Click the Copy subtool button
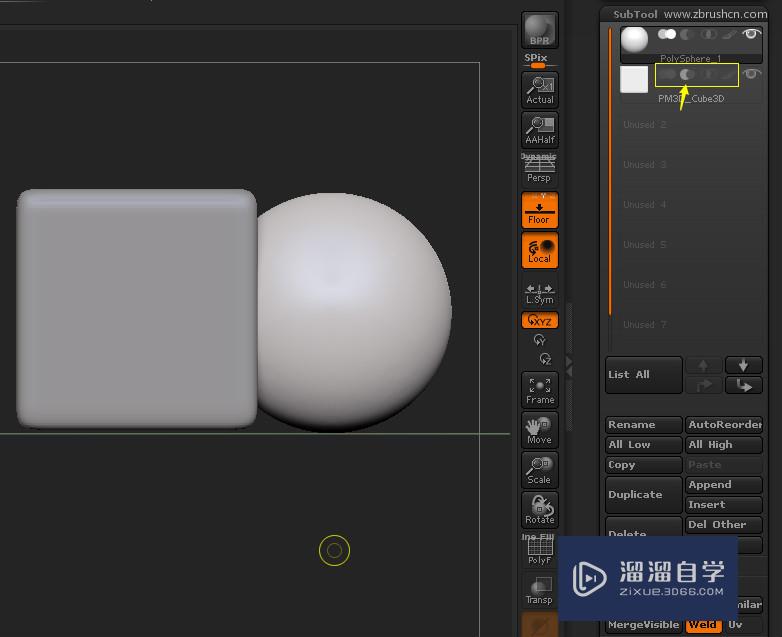The image size is (782, 637). 643,464
